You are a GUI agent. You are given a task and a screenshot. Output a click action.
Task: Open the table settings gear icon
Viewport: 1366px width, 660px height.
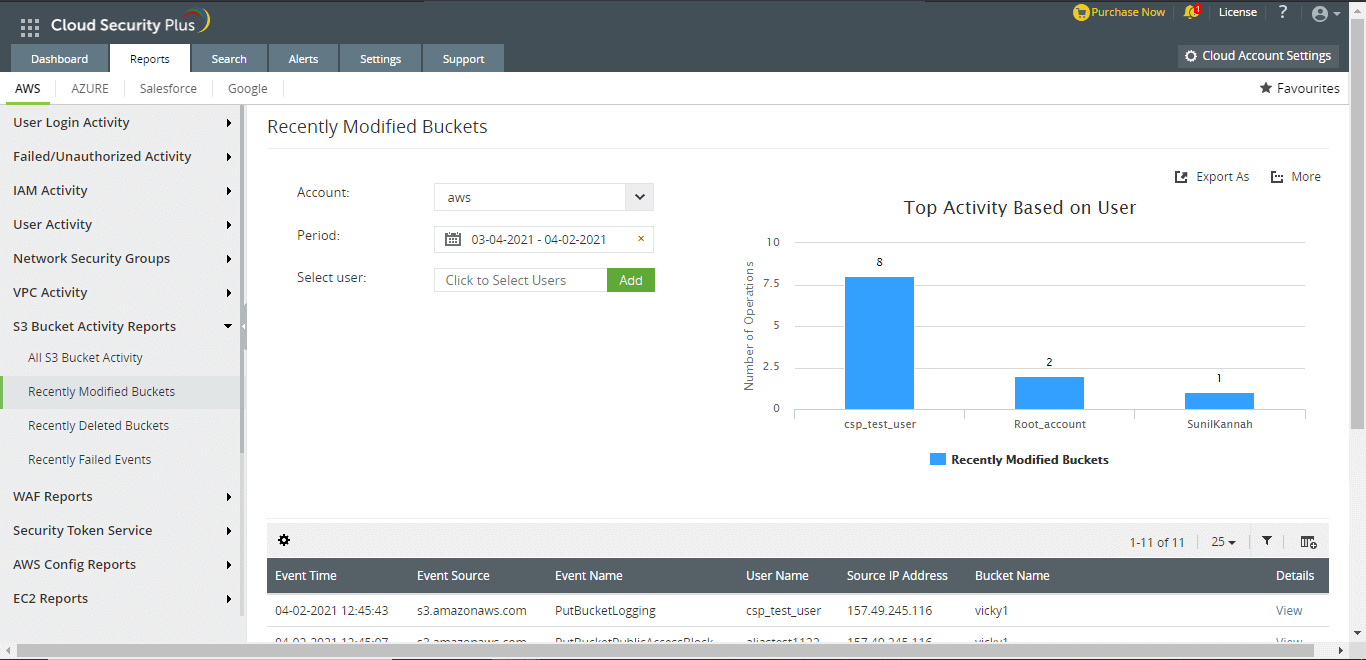(284, 540)
